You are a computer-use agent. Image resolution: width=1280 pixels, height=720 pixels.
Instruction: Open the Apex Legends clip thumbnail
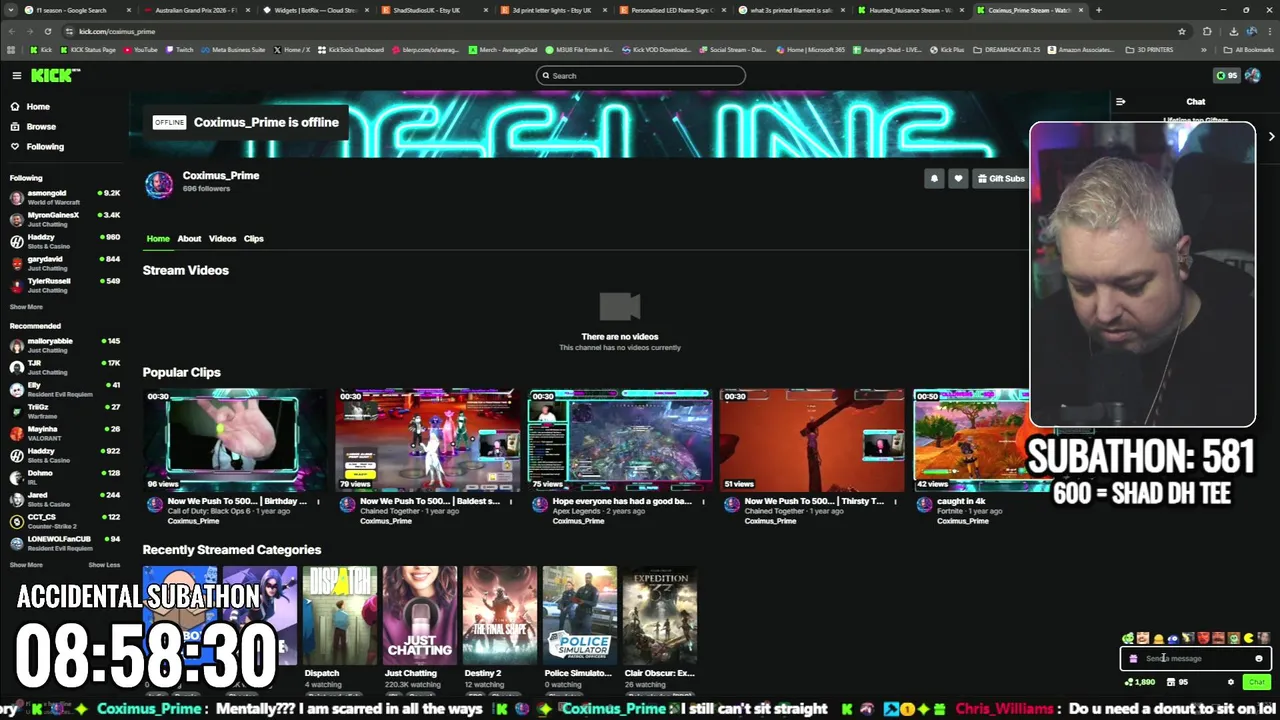point(619,440)
